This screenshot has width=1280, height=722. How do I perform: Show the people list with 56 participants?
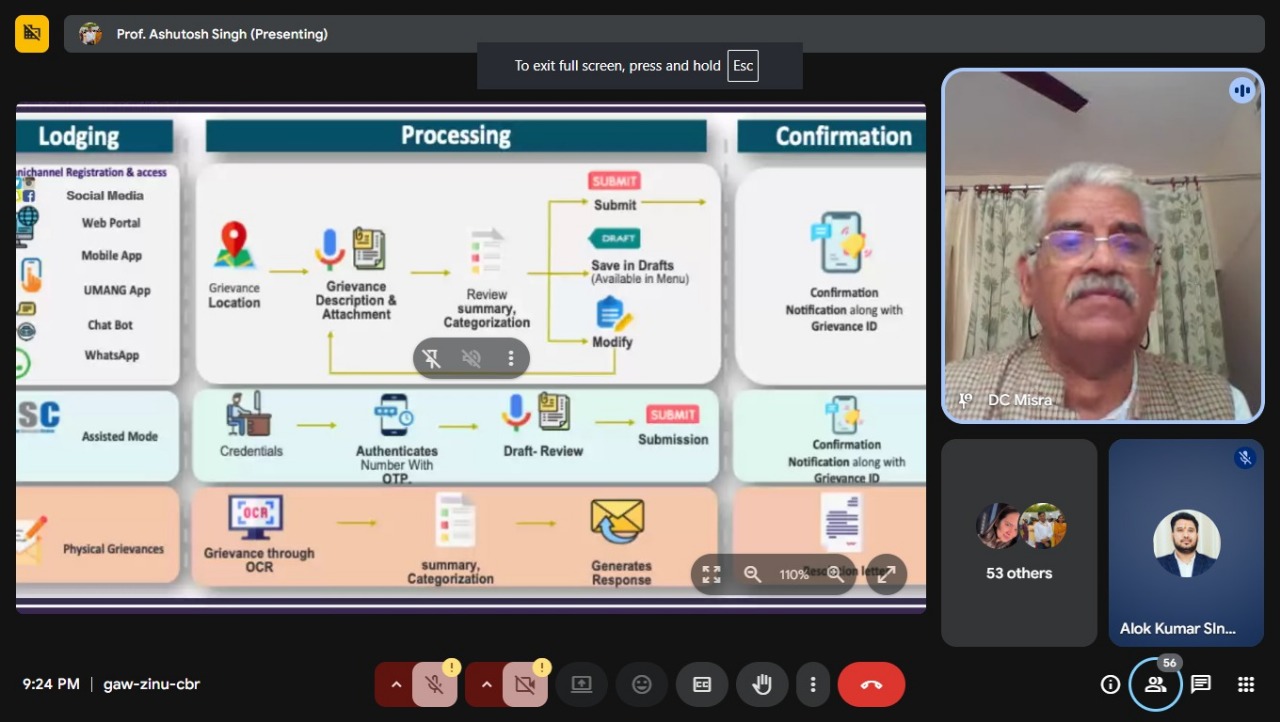(x=1155, y=685)
